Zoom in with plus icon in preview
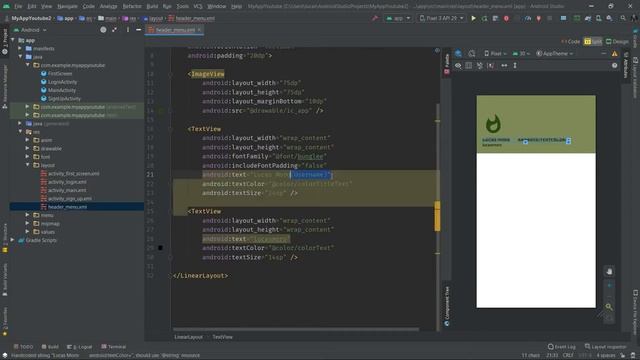This screenshot has height=360, width=640. (609, 285)
